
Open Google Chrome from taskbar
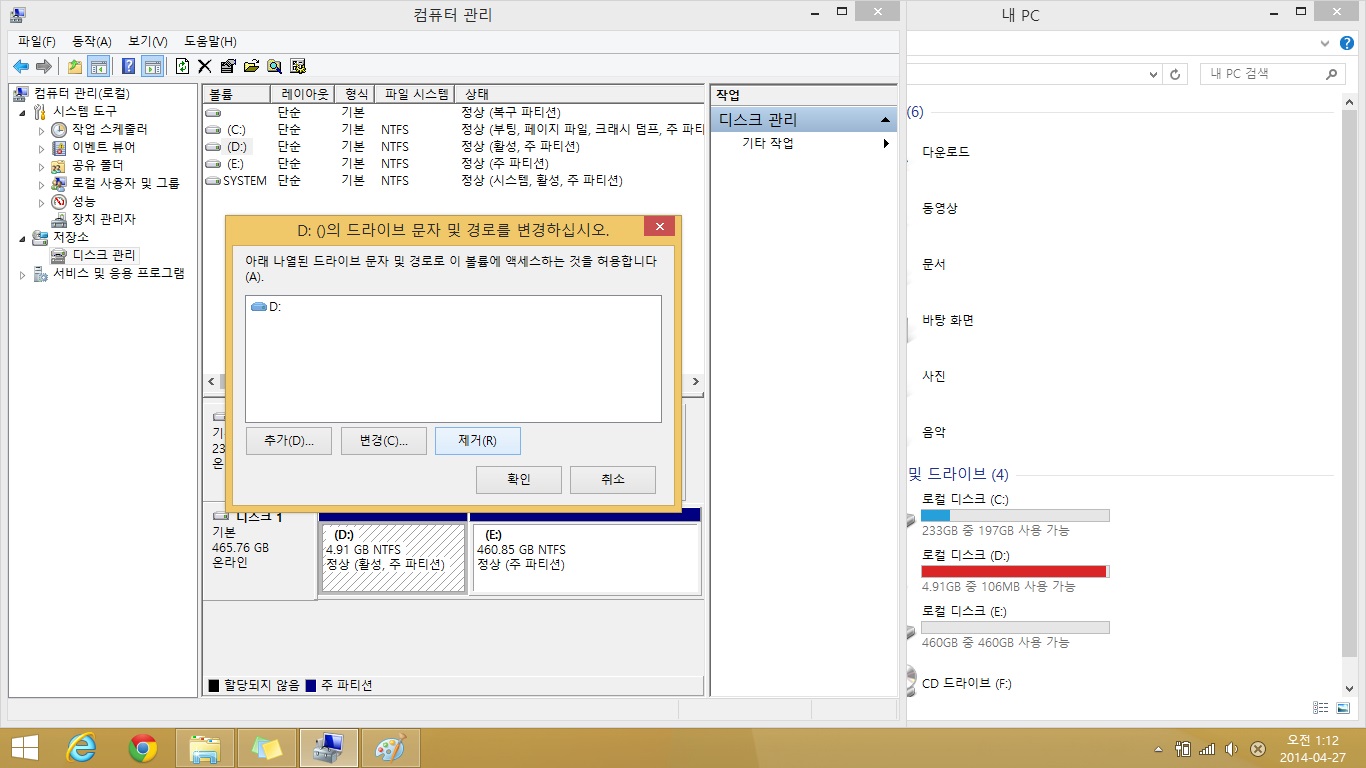(143, 748)
